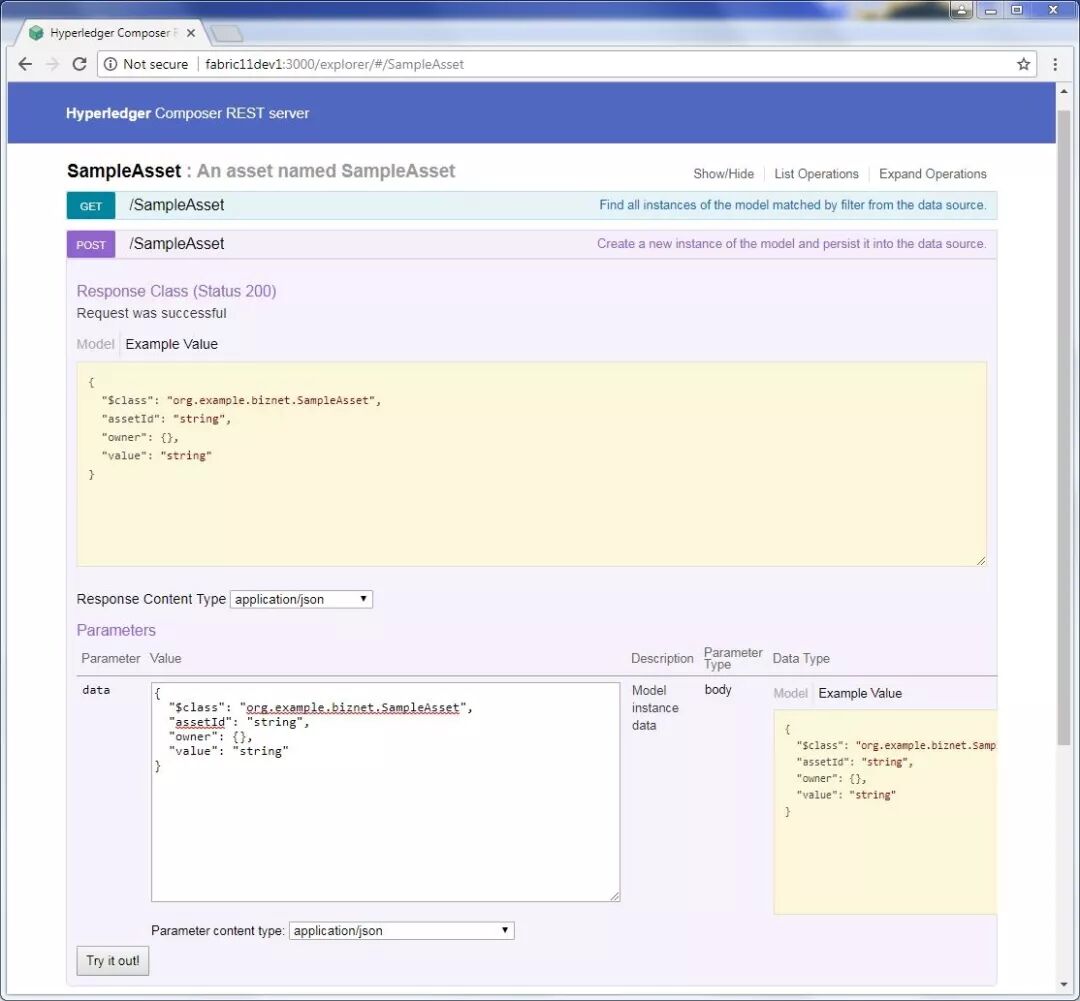Open the Chrome three-dot menu
The width and height of the screenshot is (1080, 1001).
(1055, 64)
